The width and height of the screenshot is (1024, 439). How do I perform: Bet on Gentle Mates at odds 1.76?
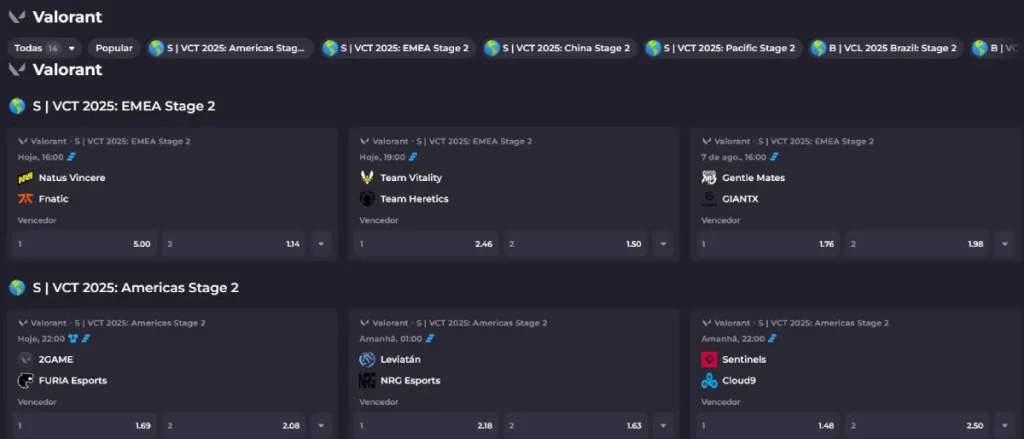(x=768, y=244)
